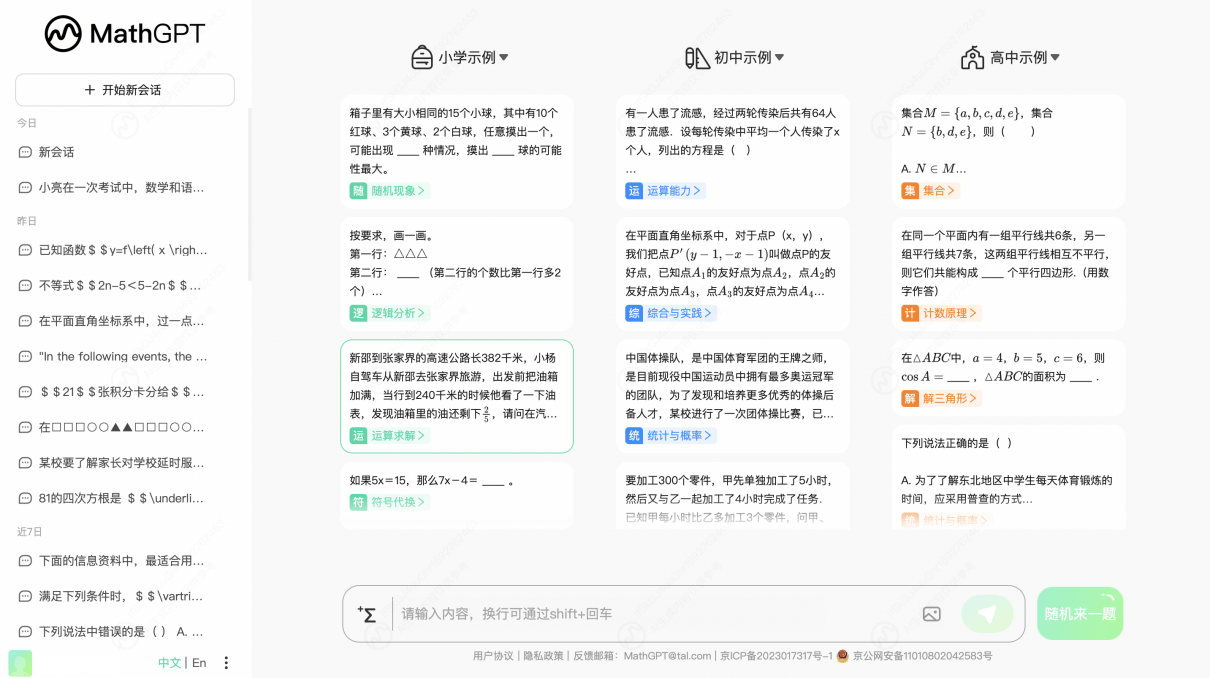Open the 初中示例 dropdown
1210x678 pixels.
(781, 57)
